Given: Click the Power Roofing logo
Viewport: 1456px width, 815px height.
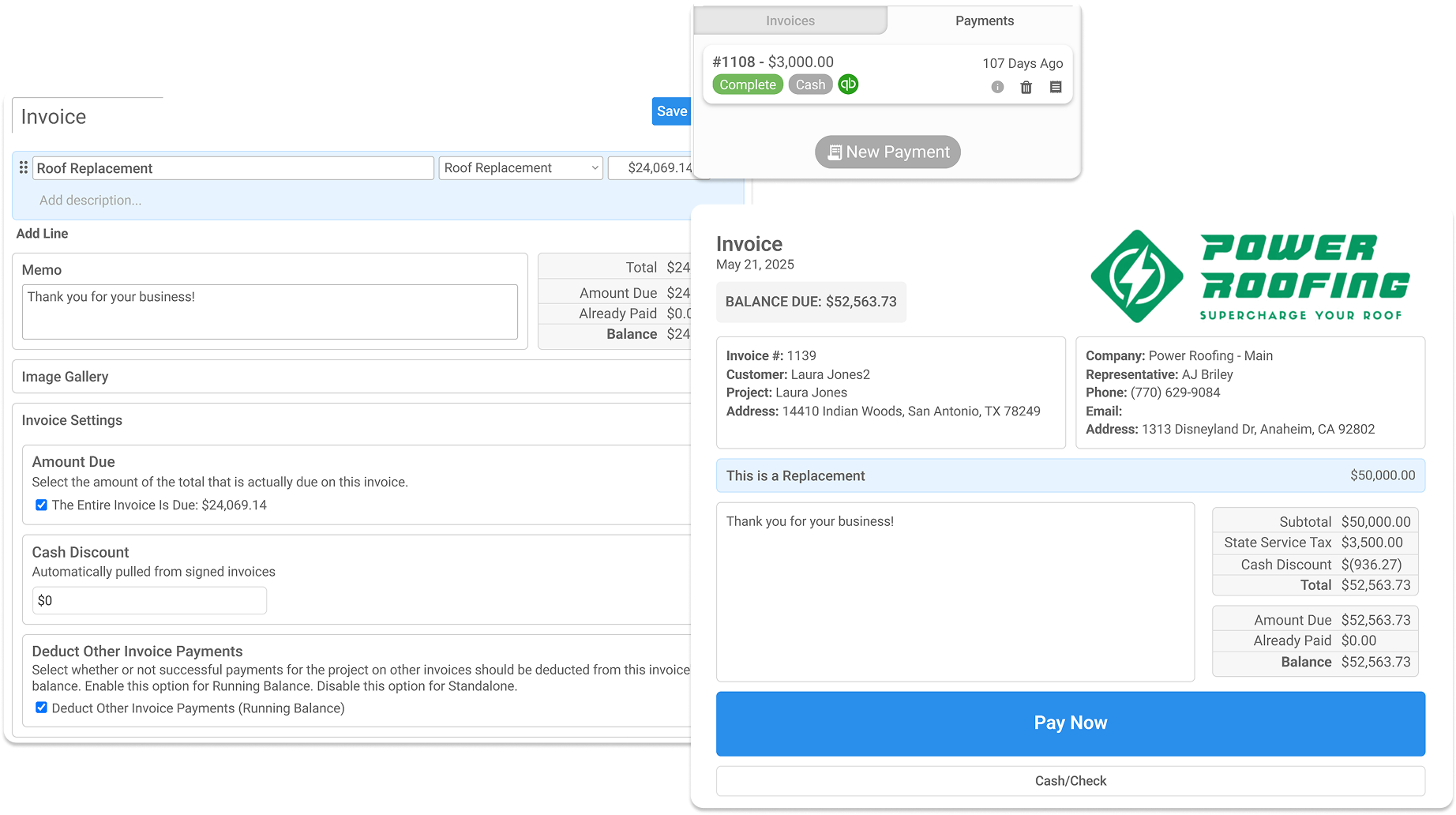Looking at the screenshot, I should 1250,276.
